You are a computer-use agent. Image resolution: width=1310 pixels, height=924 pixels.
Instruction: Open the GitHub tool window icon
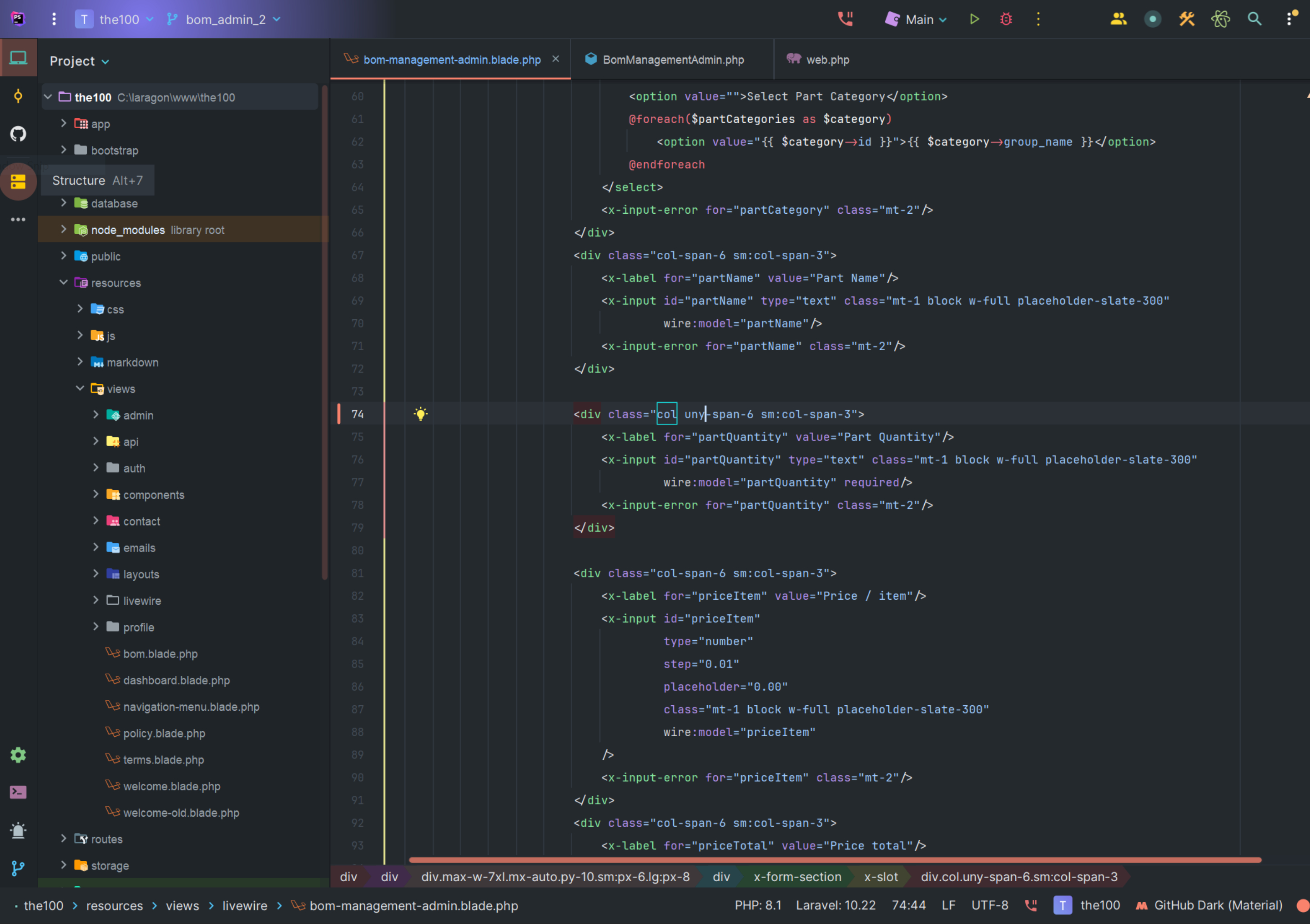click(x=18, y=134)
